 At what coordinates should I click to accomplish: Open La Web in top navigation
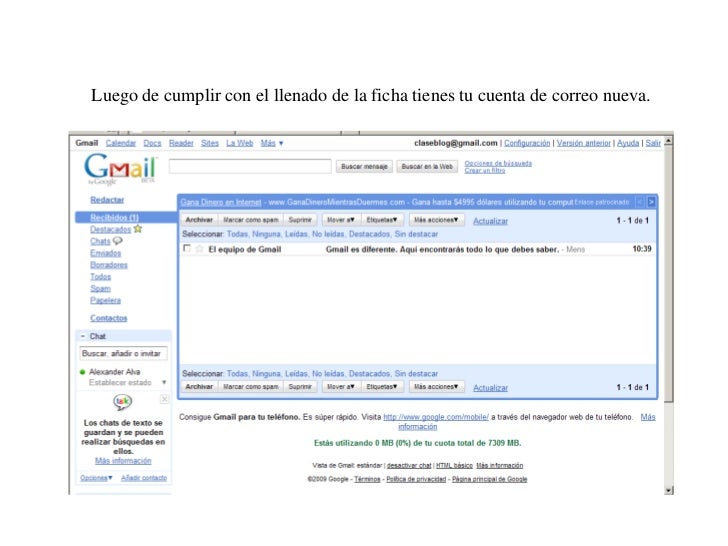[240, 143]
